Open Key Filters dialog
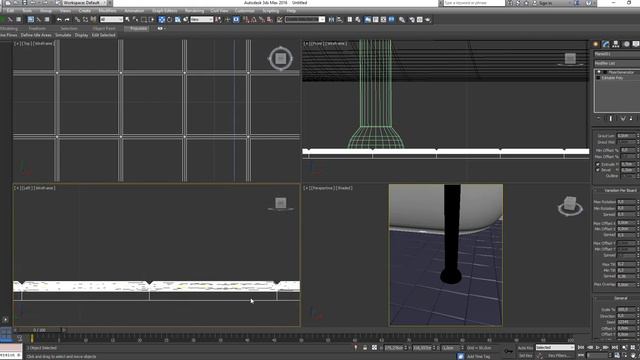 pyautogui.click(x=559, y=356)
